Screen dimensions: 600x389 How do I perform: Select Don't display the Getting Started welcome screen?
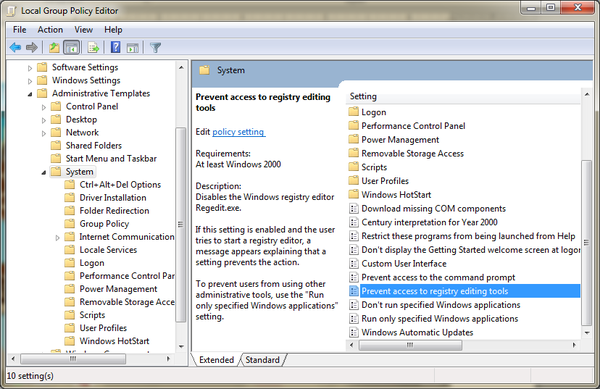click(x=471, y=250)
